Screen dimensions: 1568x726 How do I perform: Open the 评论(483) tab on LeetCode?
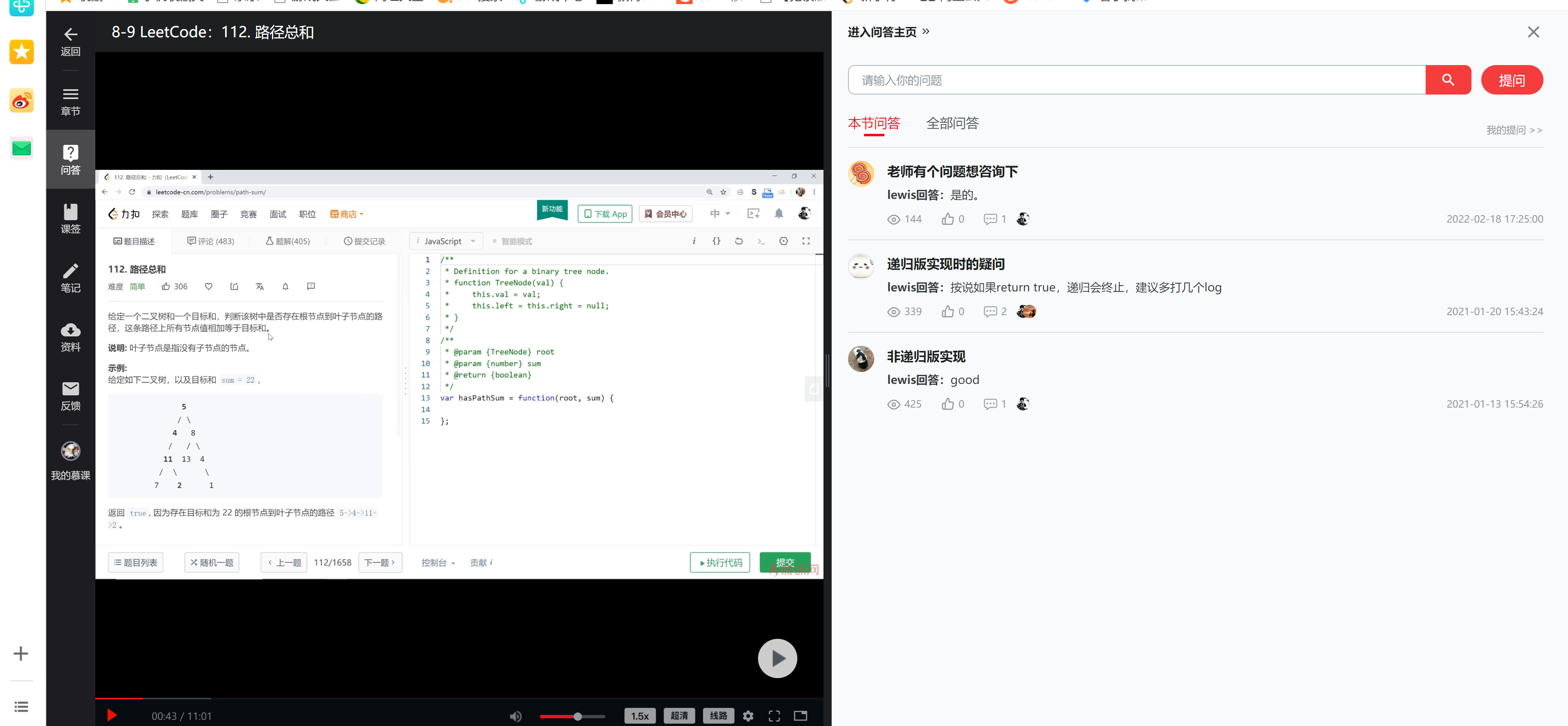[210, 241]
